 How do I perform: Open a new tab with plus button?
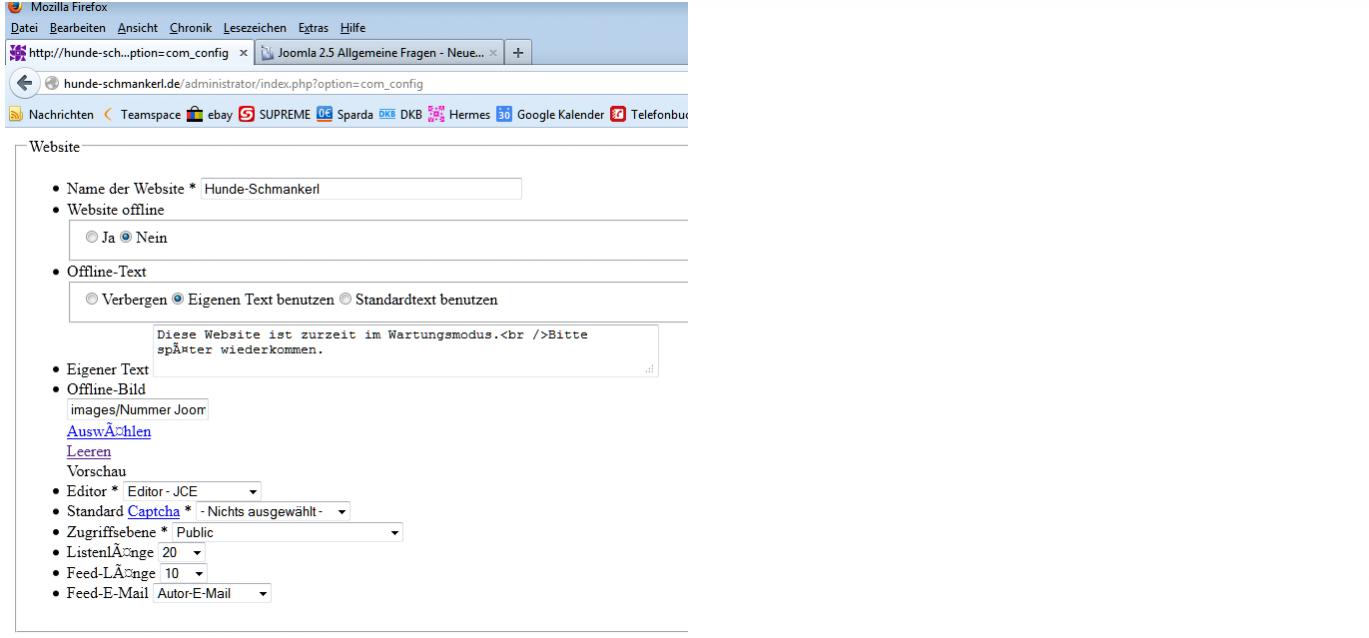[516, 52]
